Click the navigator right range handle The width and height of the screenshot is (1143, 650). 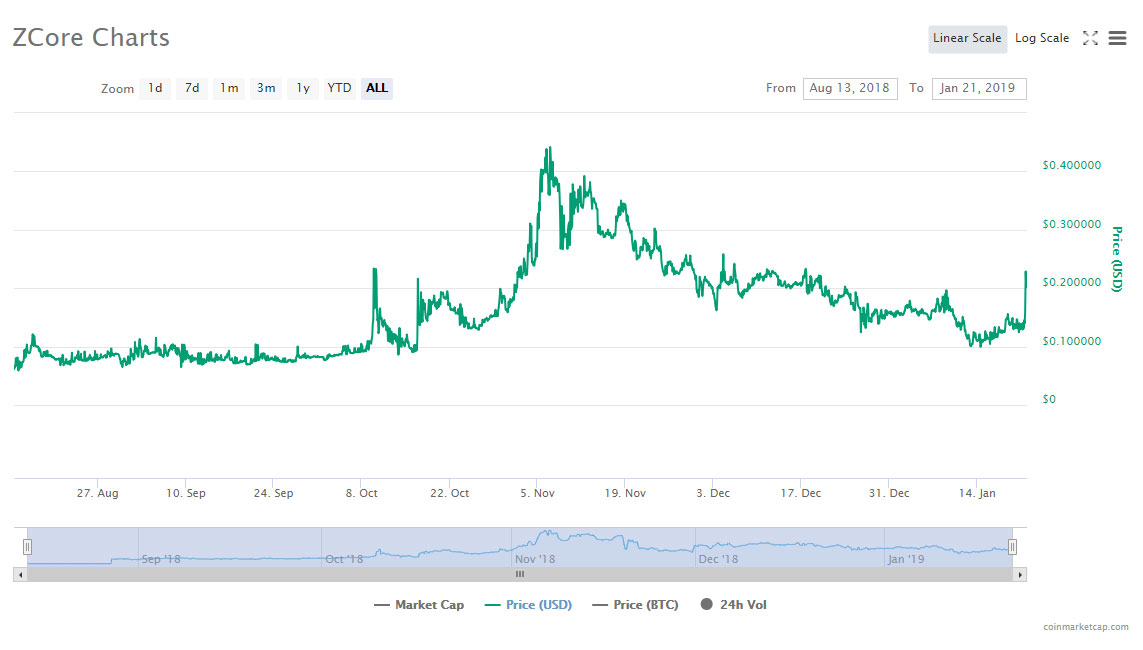coord(1013,547)
